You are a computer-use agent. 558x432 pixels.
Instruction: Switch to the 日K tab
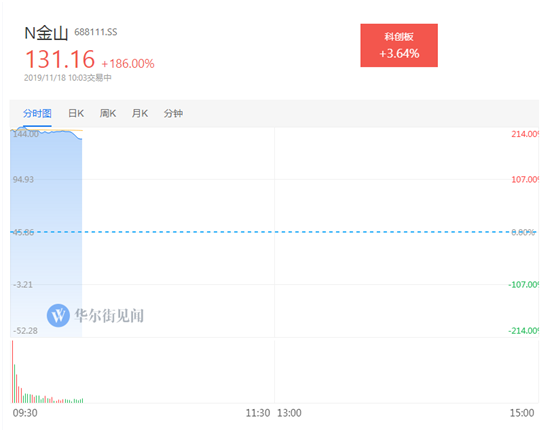pos(76,114)
